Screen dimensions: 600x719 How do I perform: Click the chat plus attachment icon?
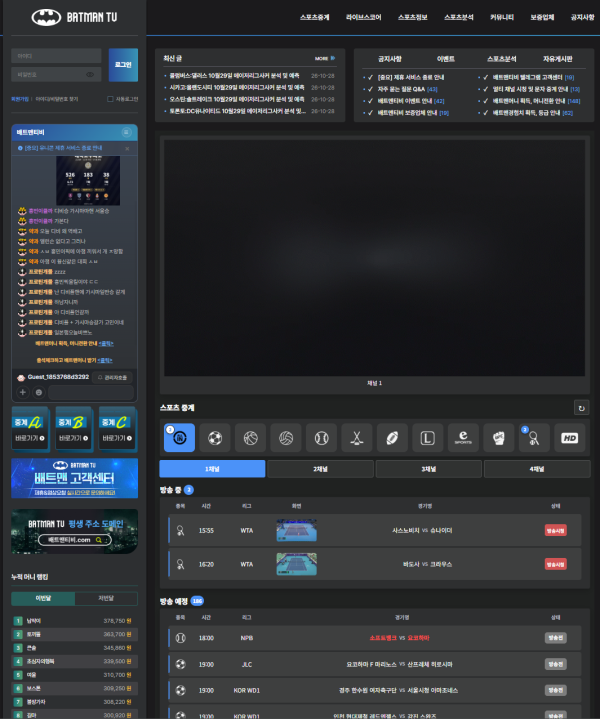pyautogui.click(x=22, y=392)
